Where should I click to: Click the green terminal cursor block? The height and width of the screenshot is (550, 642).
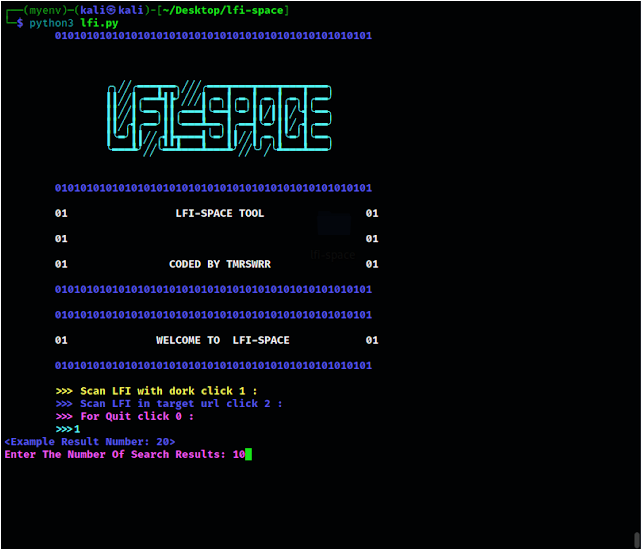point(249,455)
